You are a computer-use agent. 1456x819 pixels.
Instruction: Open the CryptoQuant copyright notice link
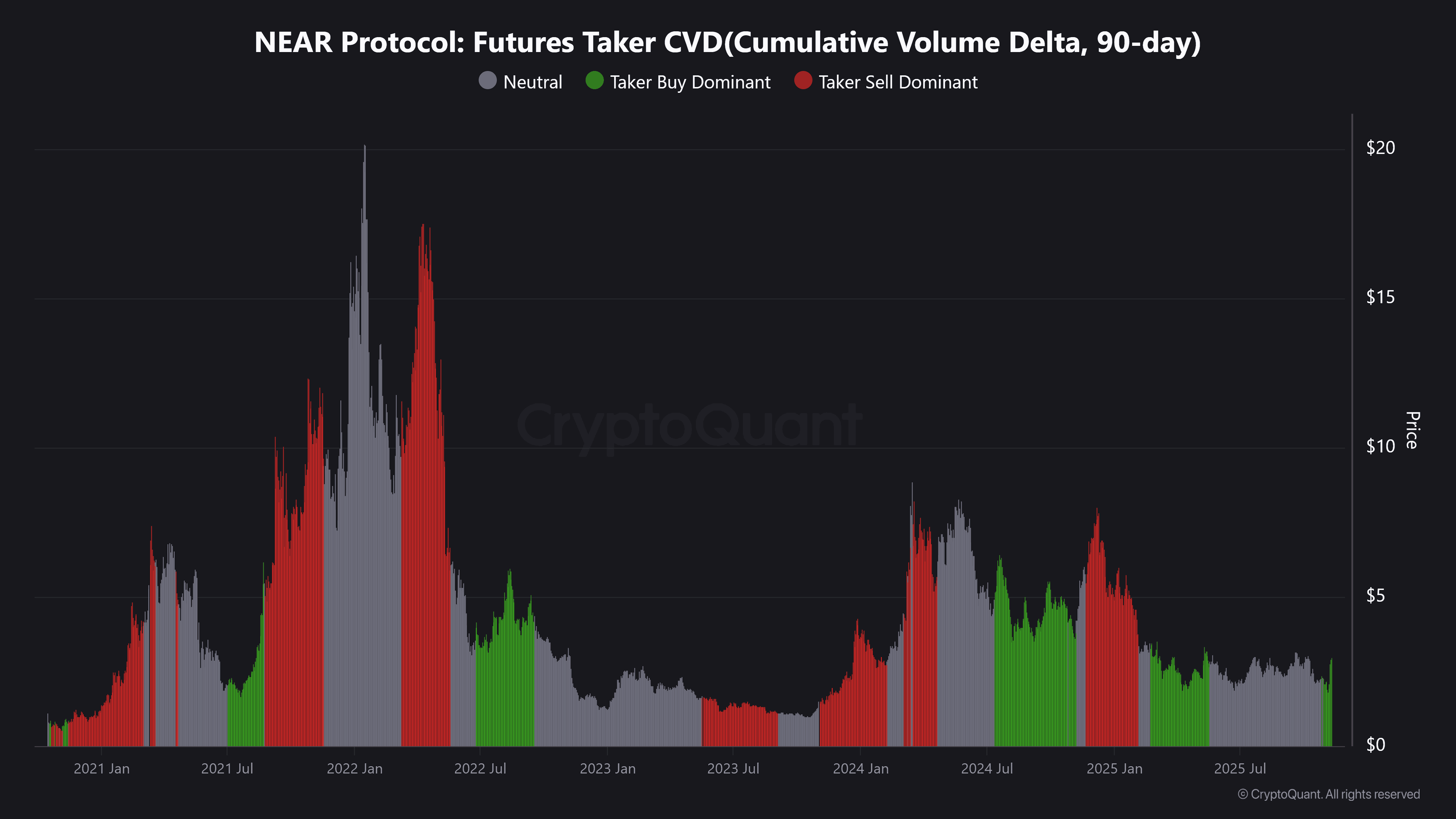[1328, 794]
